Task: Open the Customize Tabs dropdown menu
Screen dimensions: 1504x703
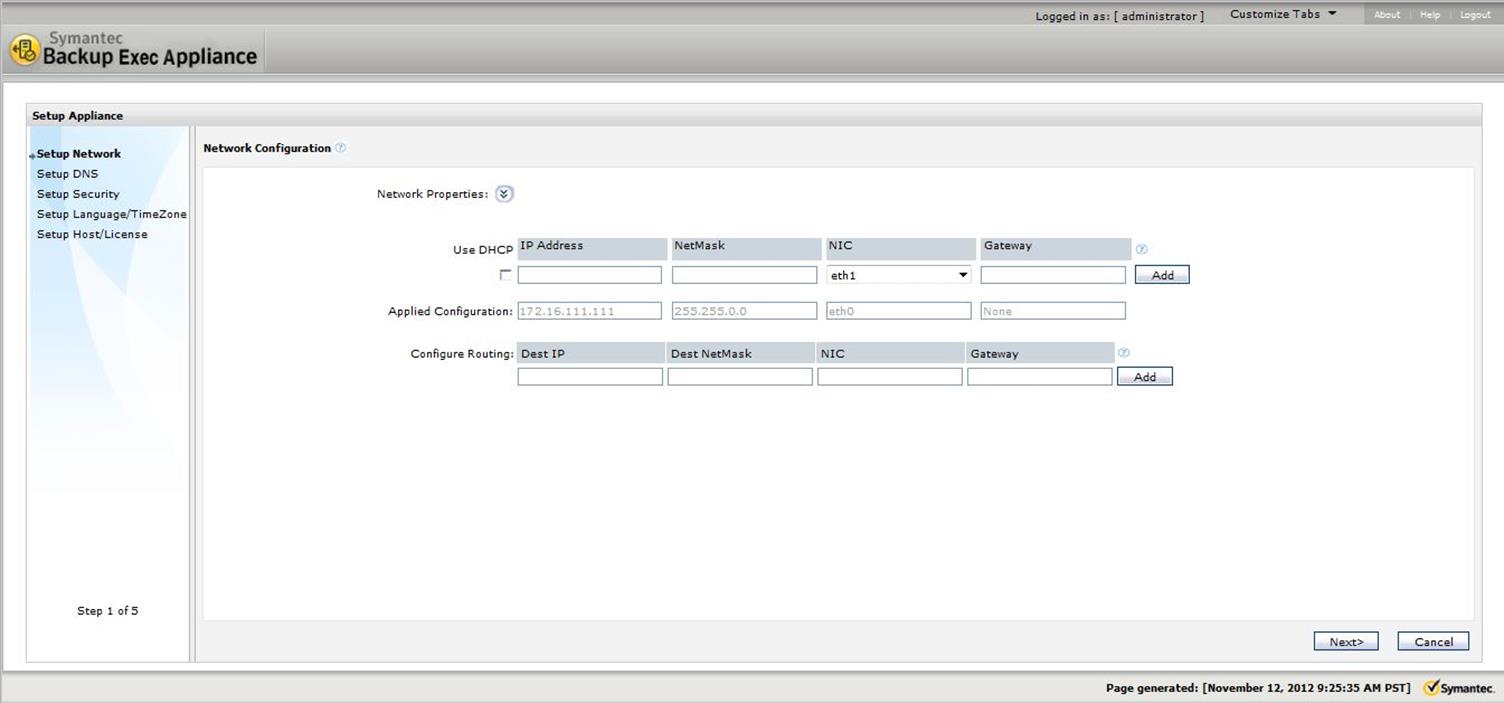Action: pos(1283,14)
